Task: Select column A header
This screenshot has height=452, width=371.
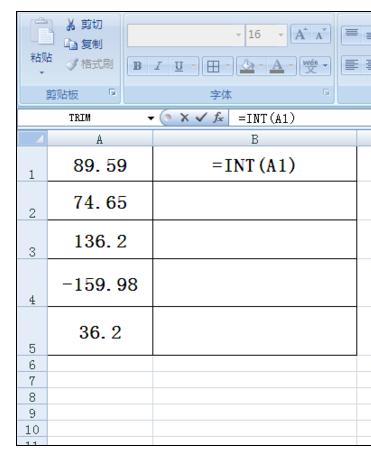Action: click(100, 139)
